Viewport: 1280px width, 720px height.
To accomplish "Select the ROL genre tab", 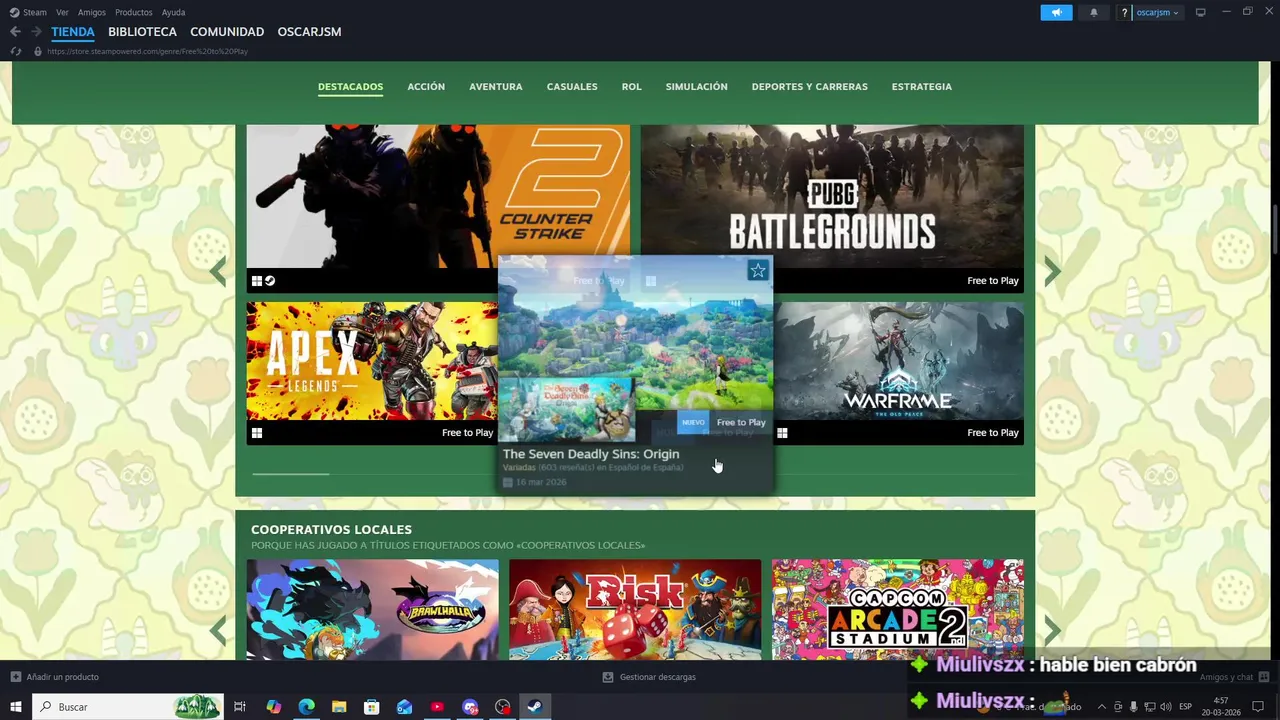I will point(631,87).
